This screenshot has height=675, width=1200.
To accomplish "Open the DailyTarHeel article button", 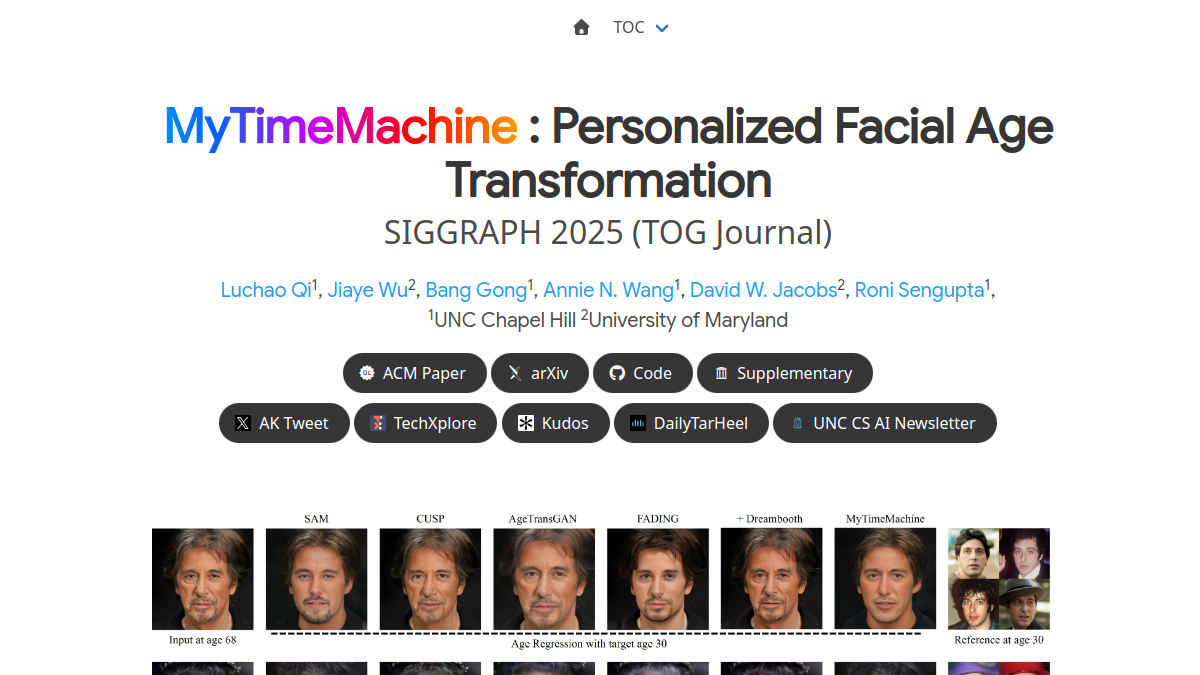I will pyautogui.click(x=691, y=423).
